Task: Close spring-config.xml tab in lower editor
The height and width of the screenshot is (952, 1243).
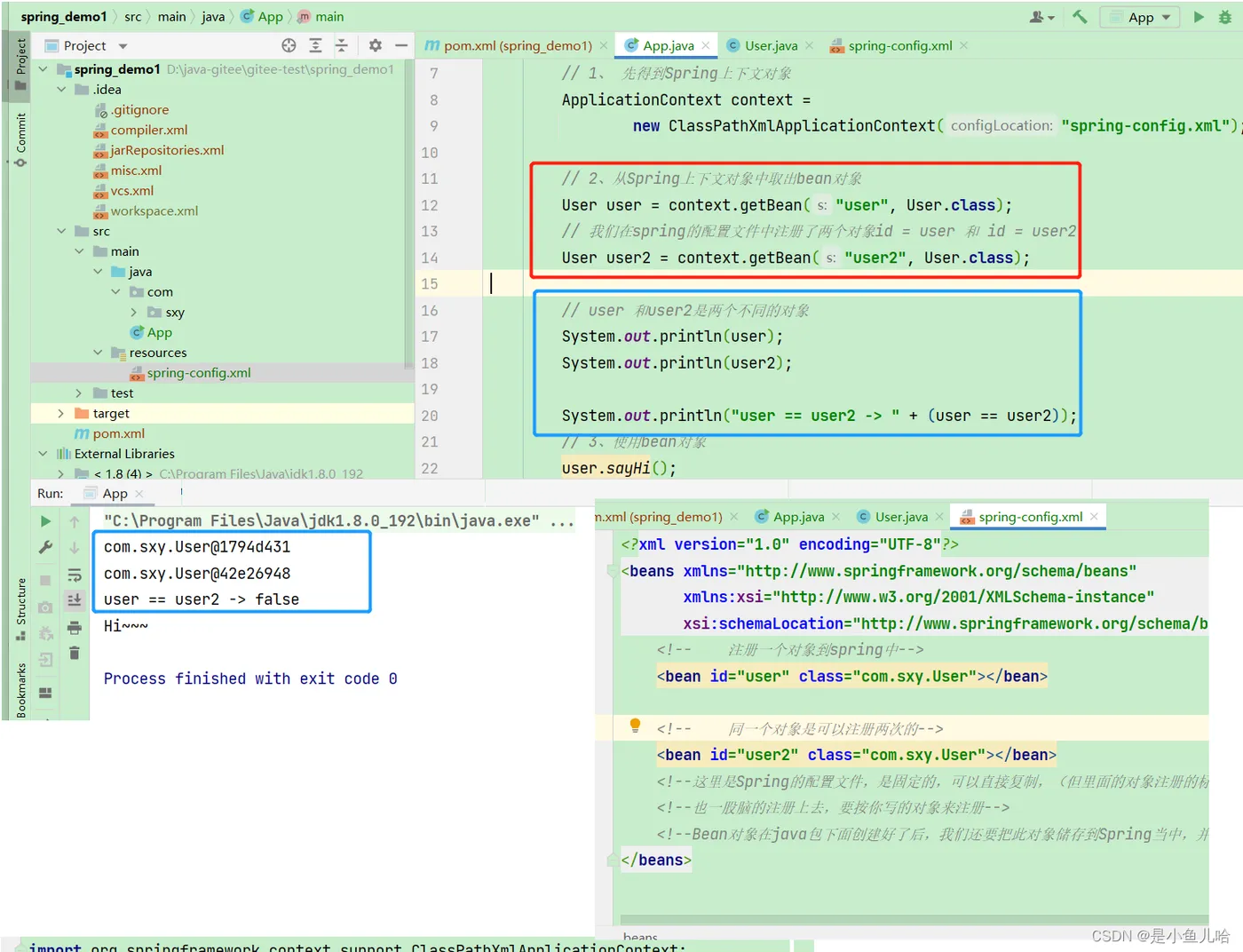Action: (1094, 517)
